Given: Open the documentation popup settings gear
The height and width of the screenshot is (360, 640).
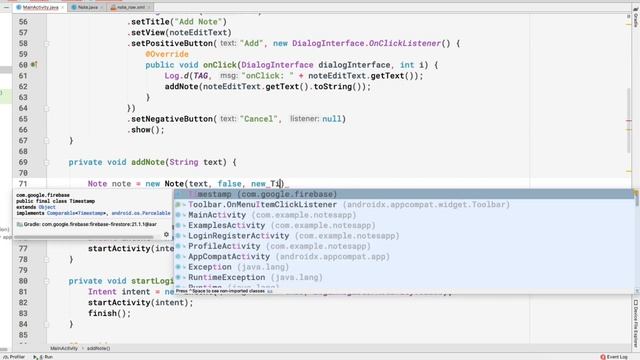Looking at the screenshot, I should point(166,234).
